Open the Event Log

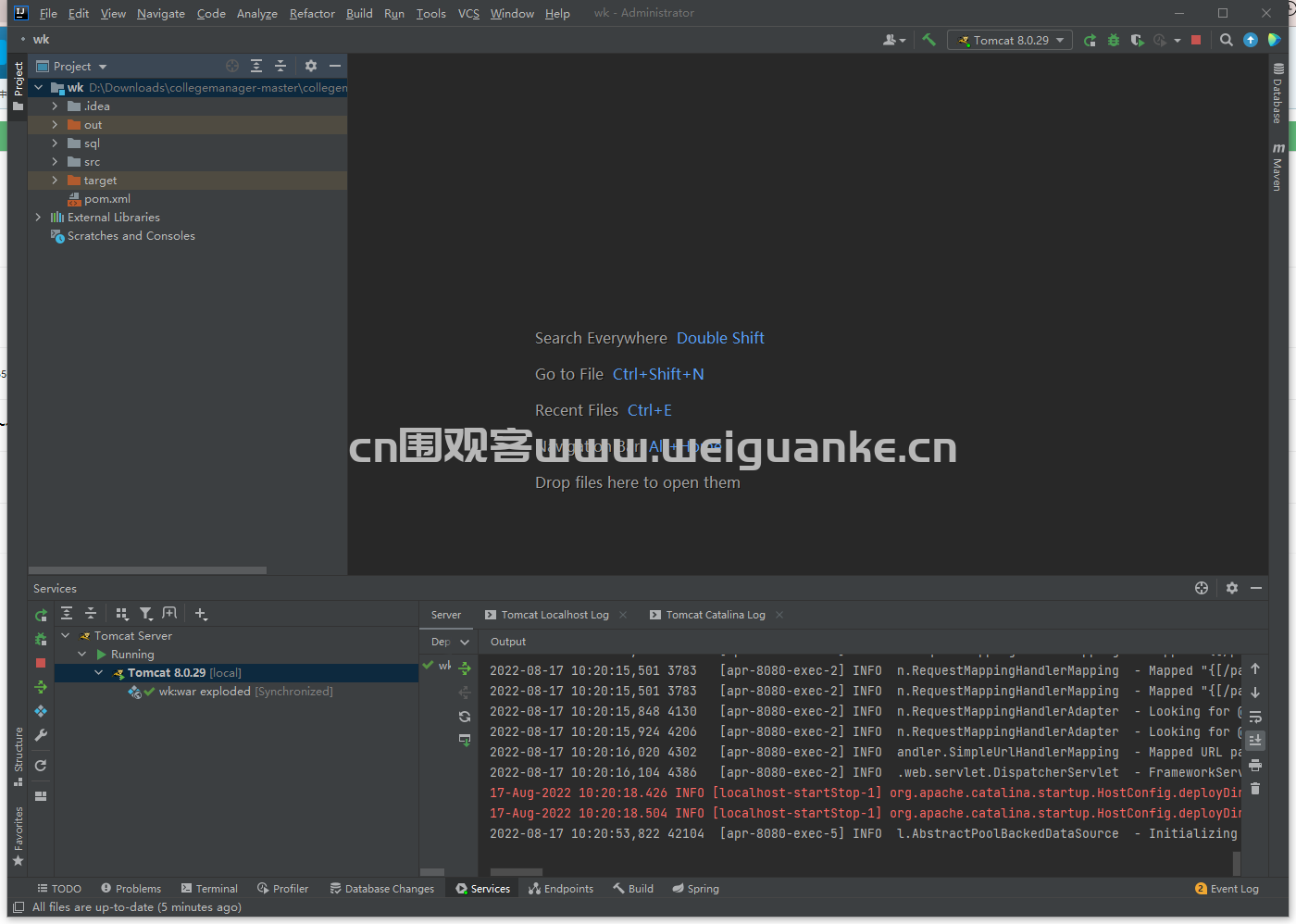click(1227, 889)
